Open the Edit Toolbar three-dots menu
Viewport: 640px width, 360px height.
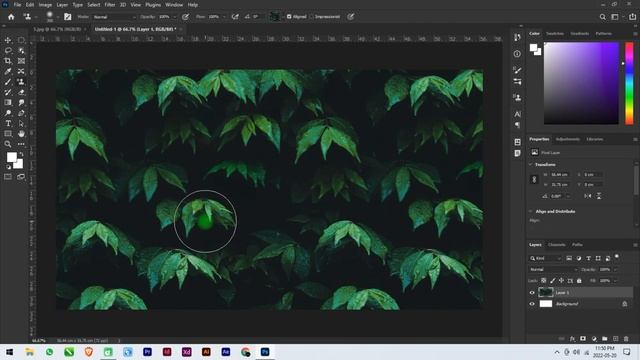[x=21, y=144]
